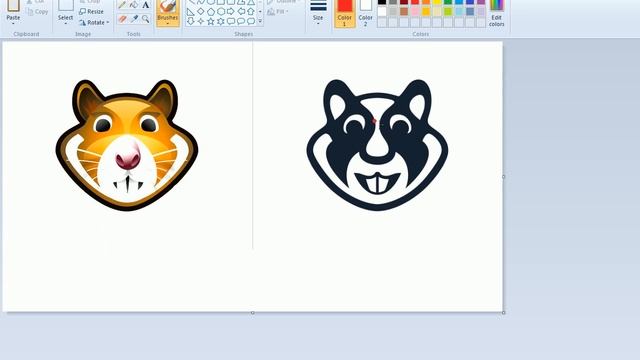Open the Rotate dropdown menu
This screenshot has height=360, width=640.
[94, 22]
